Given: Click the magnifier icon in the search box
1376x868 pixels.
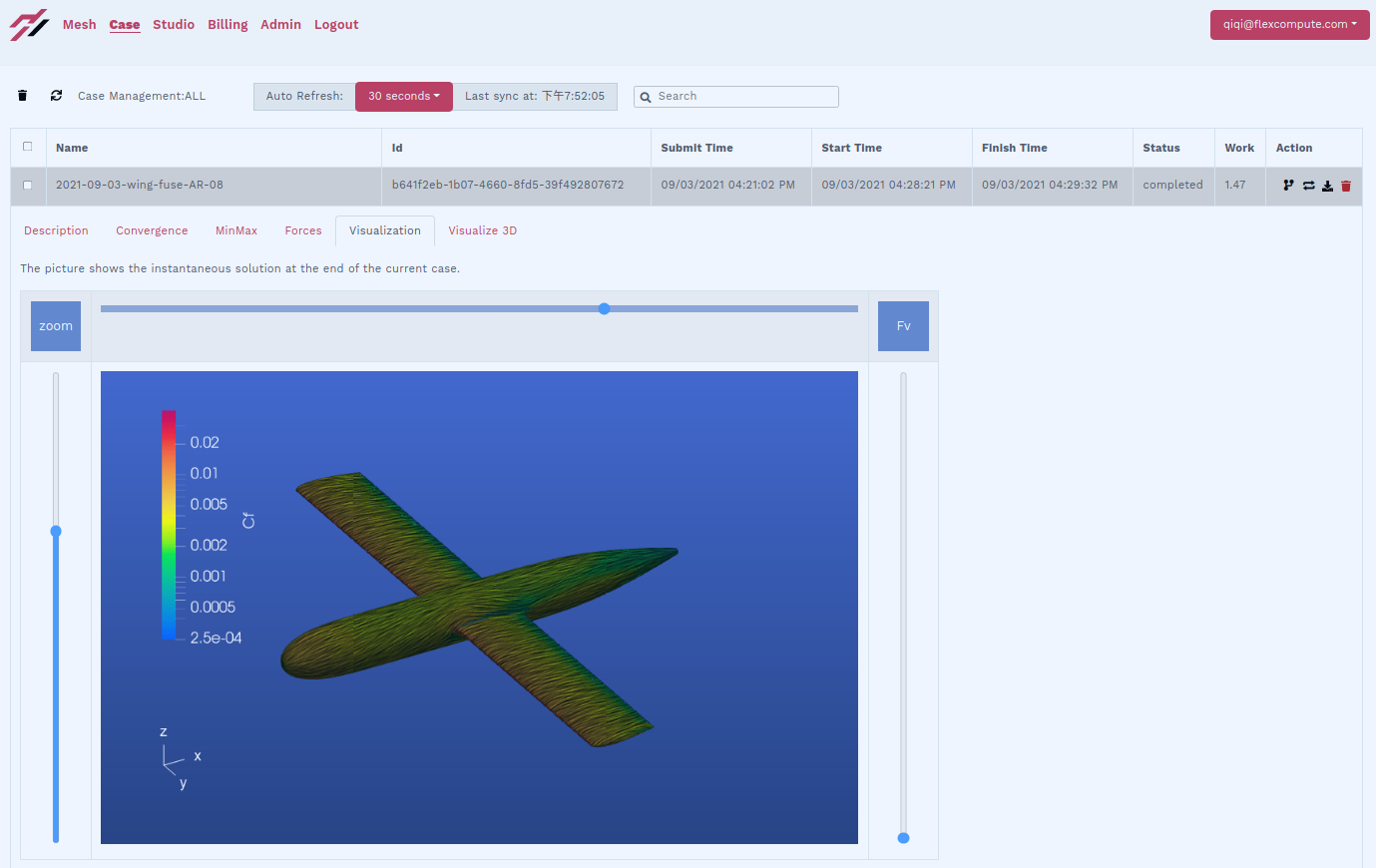Looking at the screenshot, I should [646, 97].
